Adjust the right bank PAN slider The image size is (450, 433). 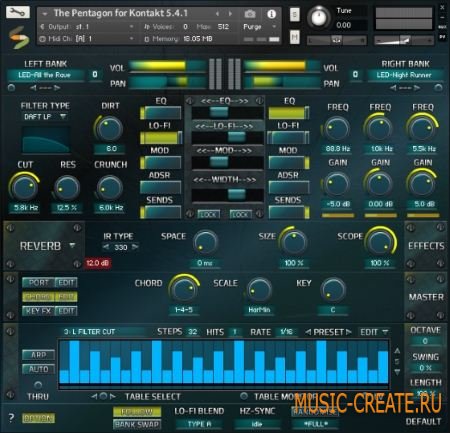pyautogui.click(x=282, y=82)
